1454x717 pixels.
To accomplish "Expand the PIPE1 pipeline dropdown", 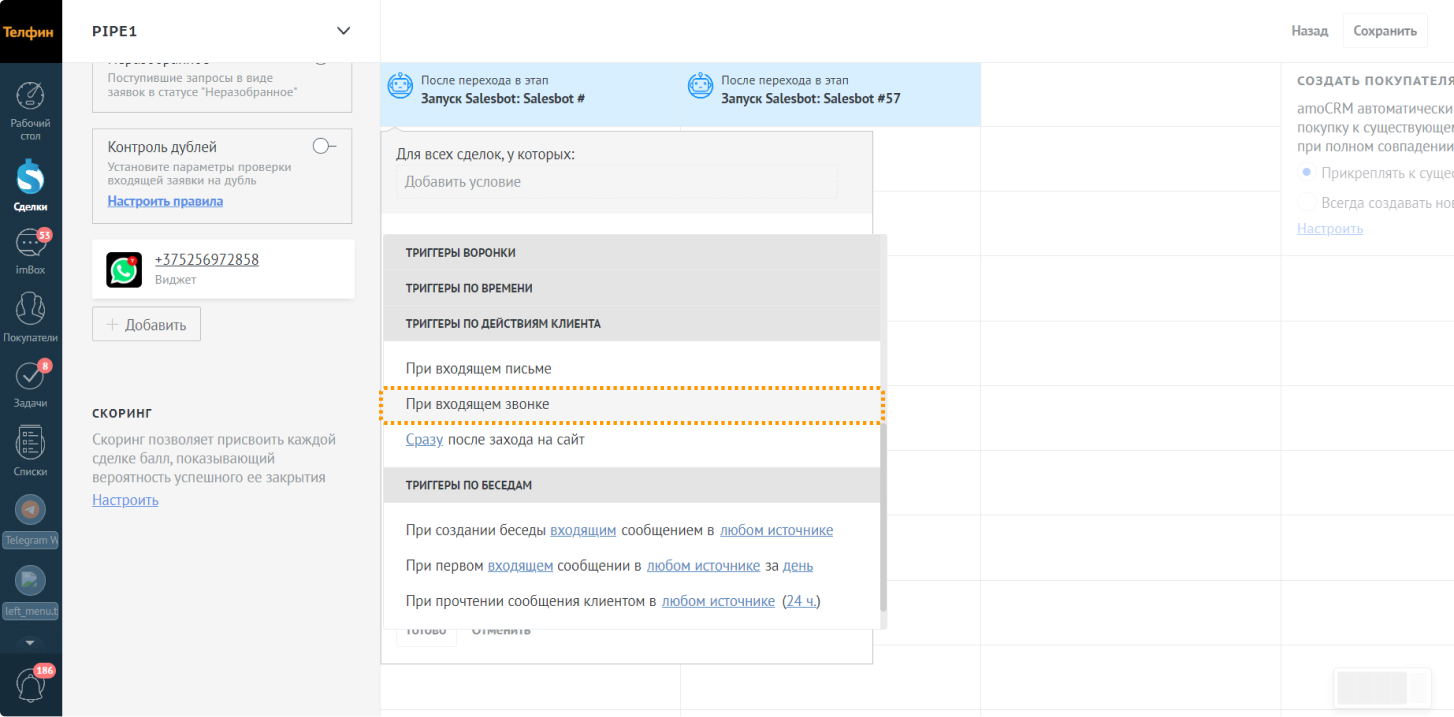I will coord(343,31).
